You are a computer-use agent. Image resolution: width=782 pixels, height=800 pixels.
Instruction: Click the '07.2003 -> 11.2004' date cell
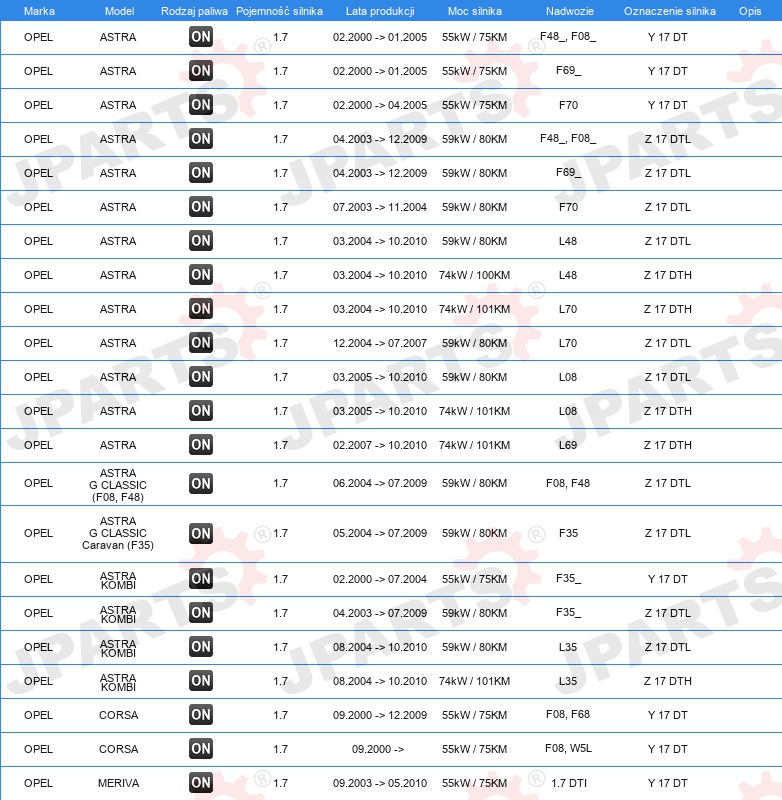click(x=380, y=207)
